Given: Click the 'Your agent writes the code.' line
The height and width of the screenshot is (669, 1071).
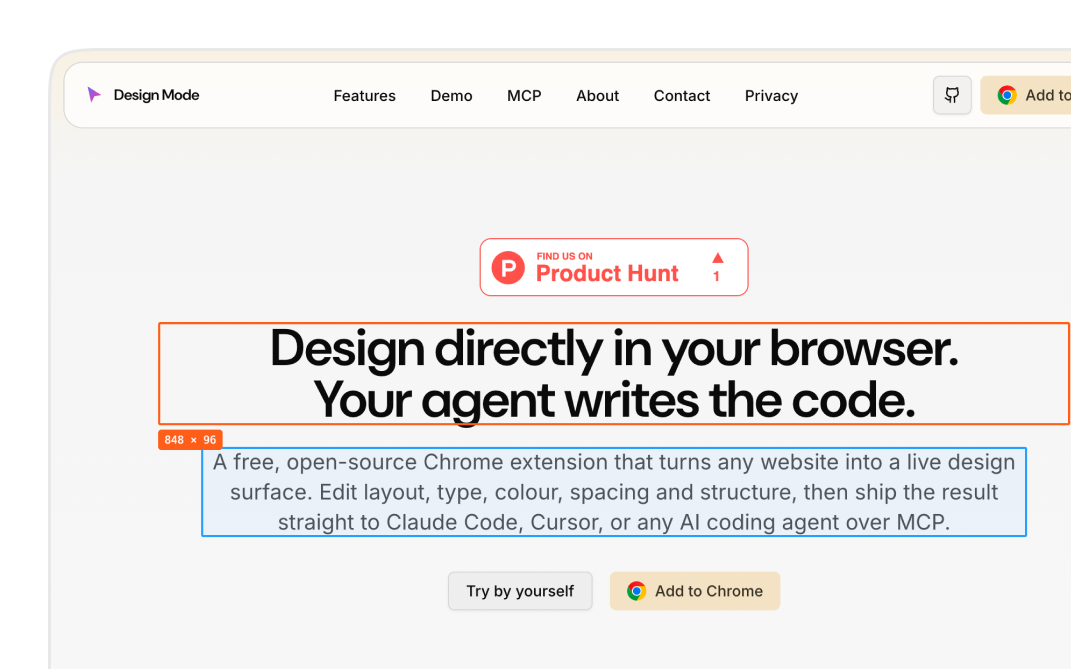Looking at the screenshot, I should tap(614, 400).
